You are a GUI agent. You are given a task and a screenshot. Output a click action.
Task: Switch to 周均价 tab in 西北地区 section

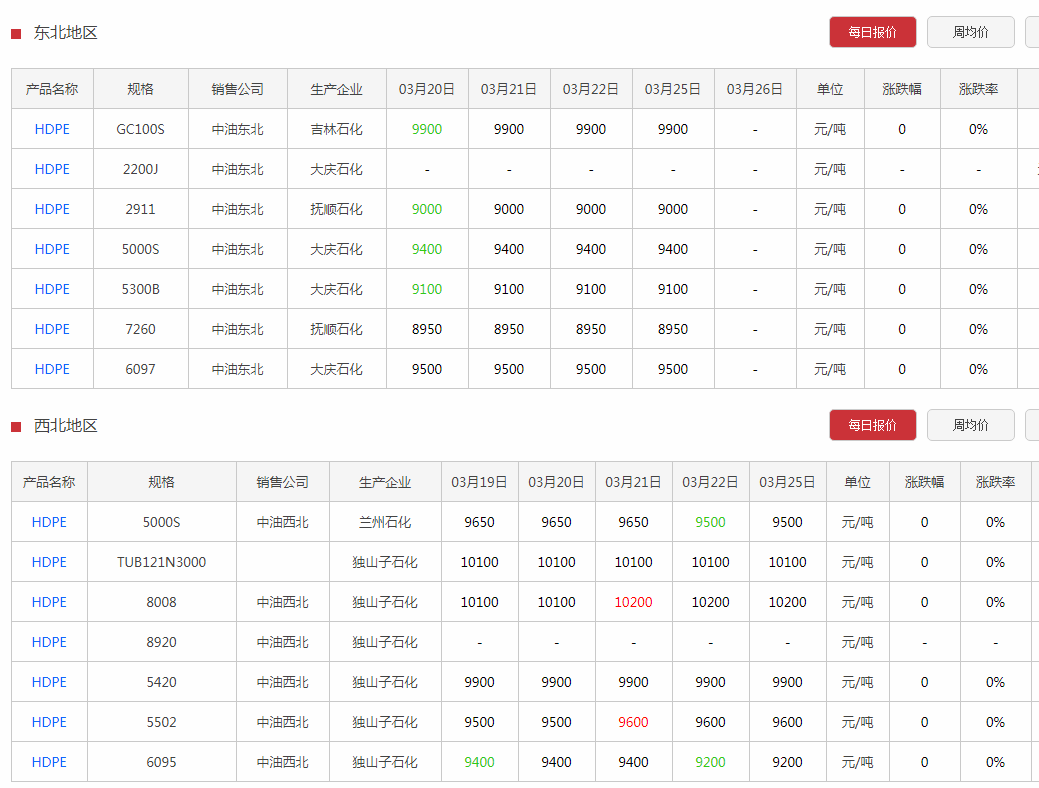(x=971, y=425)
